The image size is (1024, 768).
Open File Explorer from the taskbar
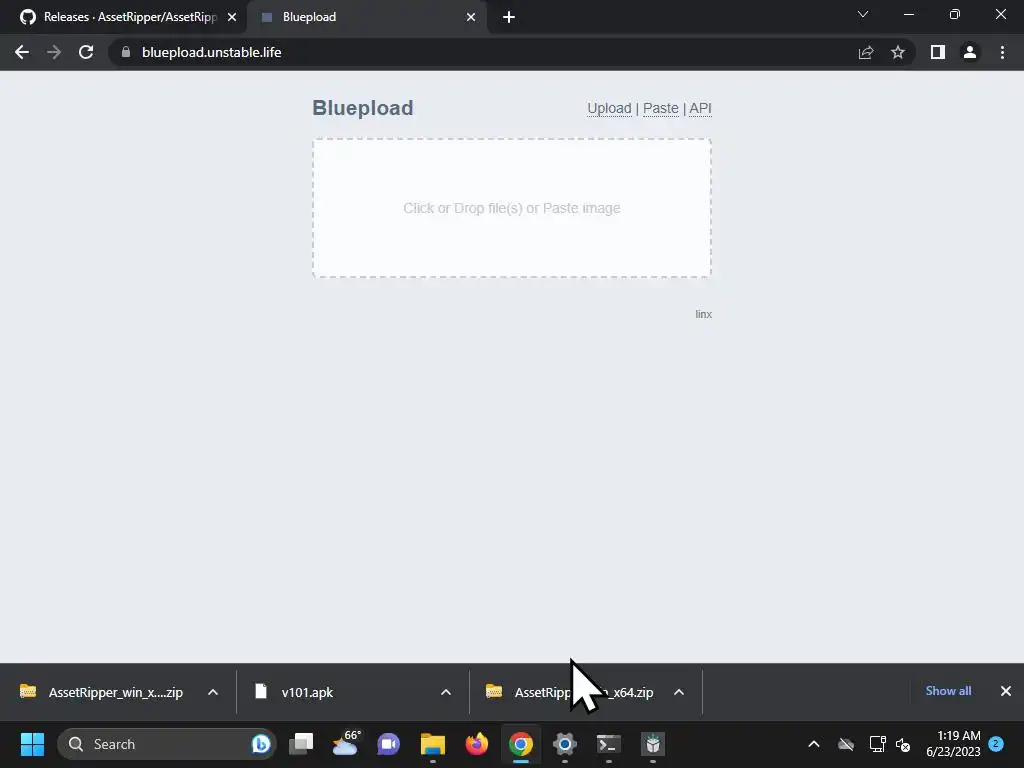pyautogui.click(x=432, y=744)
